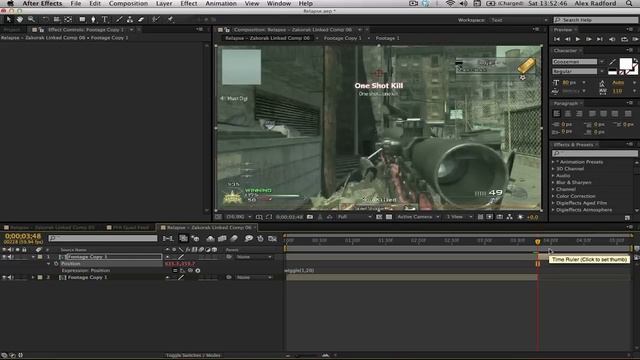Enable Frame Blending for timeline
Viewport: 640px width, 360px height.
click(x=222, y=238)
